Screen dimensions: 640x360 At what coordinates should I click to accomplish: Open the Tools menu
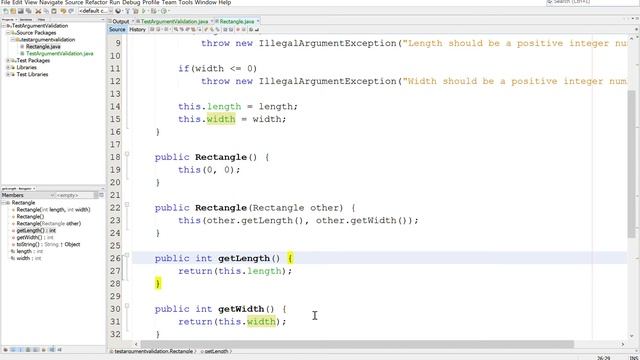point(185,2)
